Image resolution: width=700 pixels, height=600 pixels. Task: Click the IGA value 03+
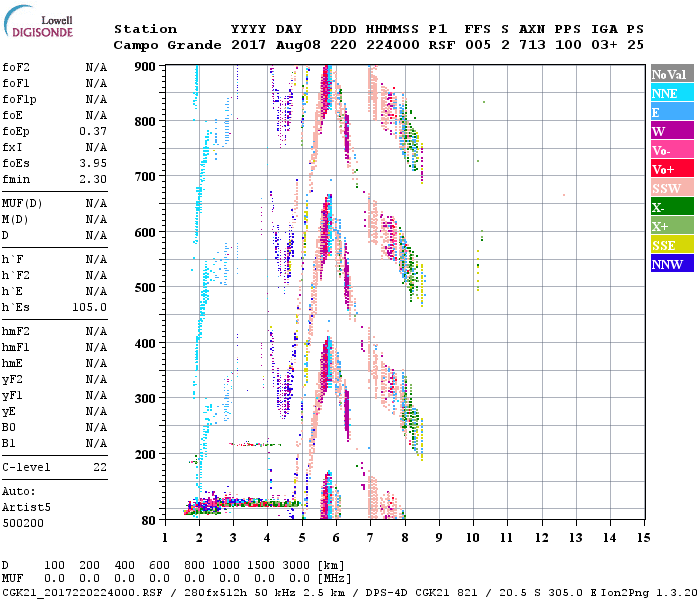tap(604, 45)
